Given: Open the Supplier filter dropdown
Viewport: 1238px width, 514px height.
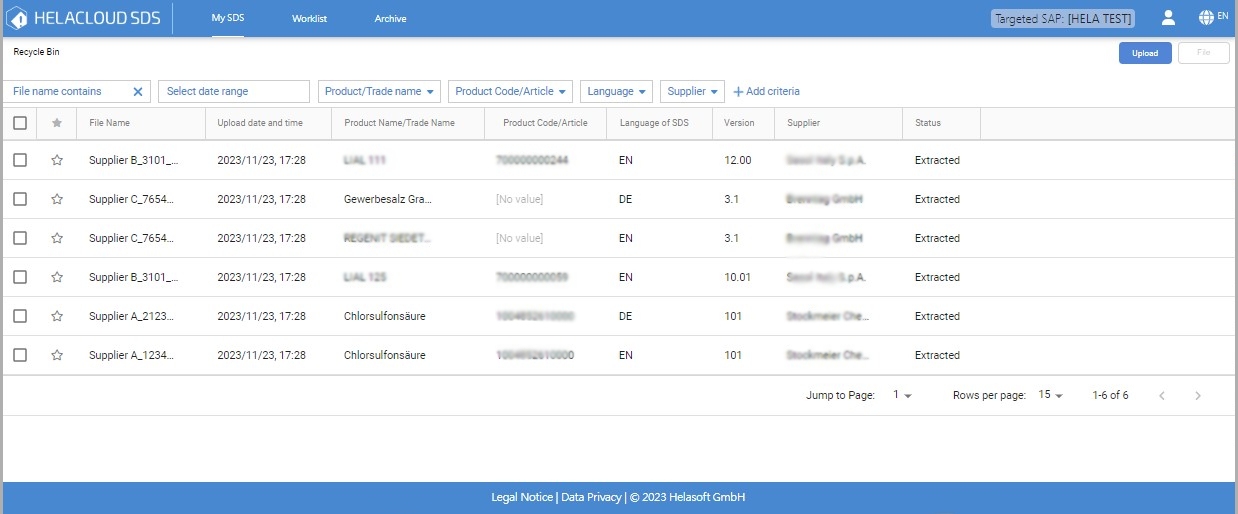Looking at the screenshot, I should point(692,92).
